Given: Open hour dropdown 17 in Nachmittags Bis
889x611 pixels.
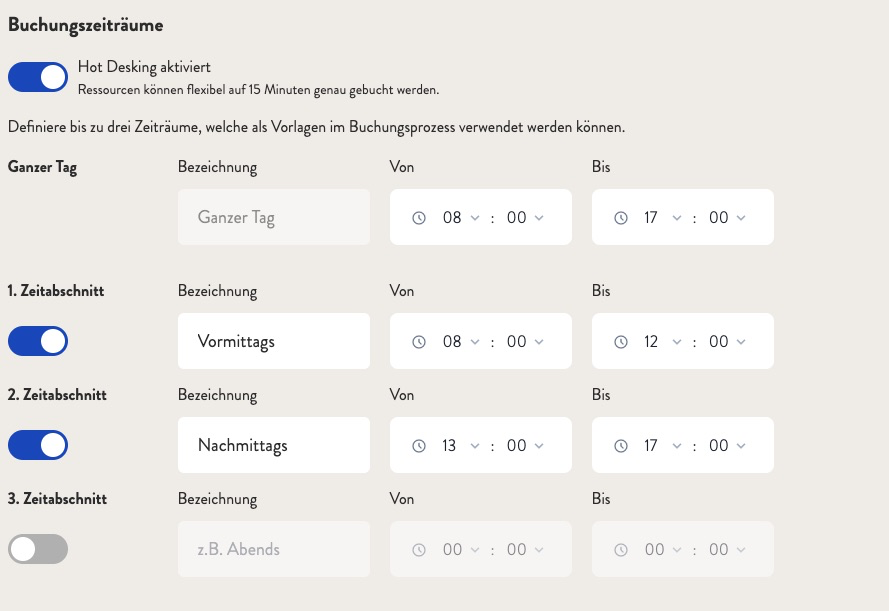Looking at the screenshot, I should pos(663,445).
